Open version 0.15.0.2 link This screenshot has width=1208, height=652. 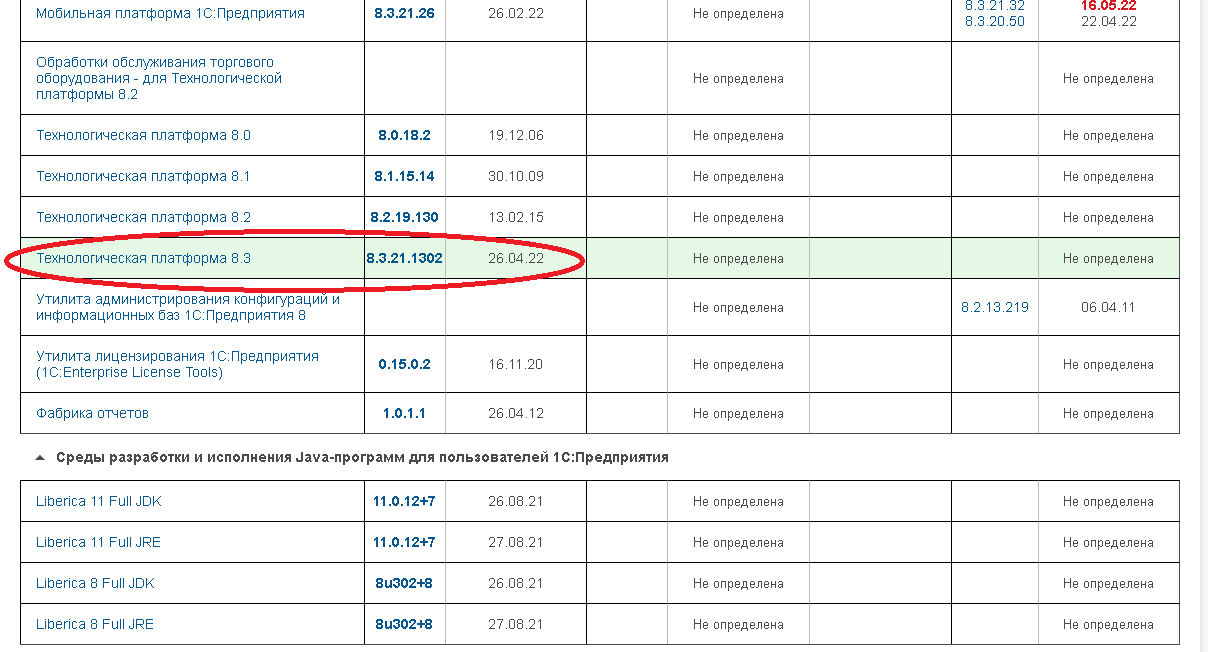click(x=404, y=364)
